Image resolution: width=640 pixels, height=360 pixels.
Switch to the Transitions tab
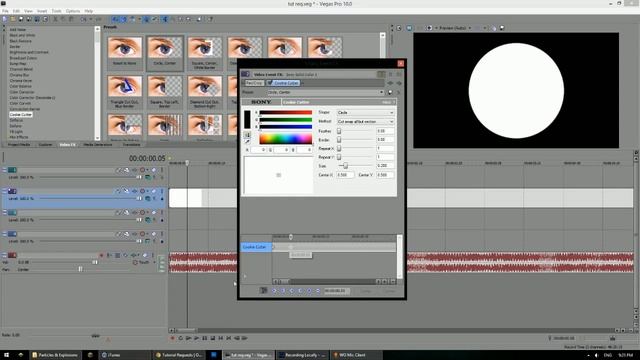coord(131,144)
